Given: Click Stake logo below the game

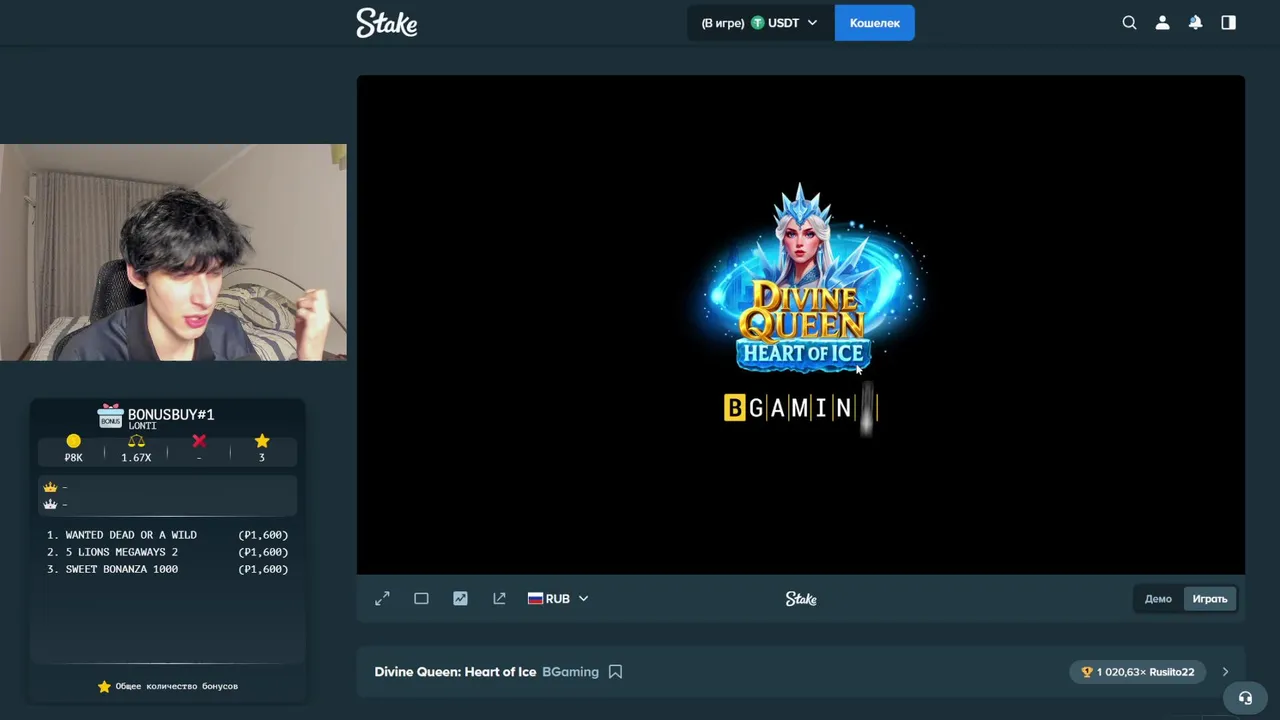Looking at the screenshot, I should click(x=801, y=598).
